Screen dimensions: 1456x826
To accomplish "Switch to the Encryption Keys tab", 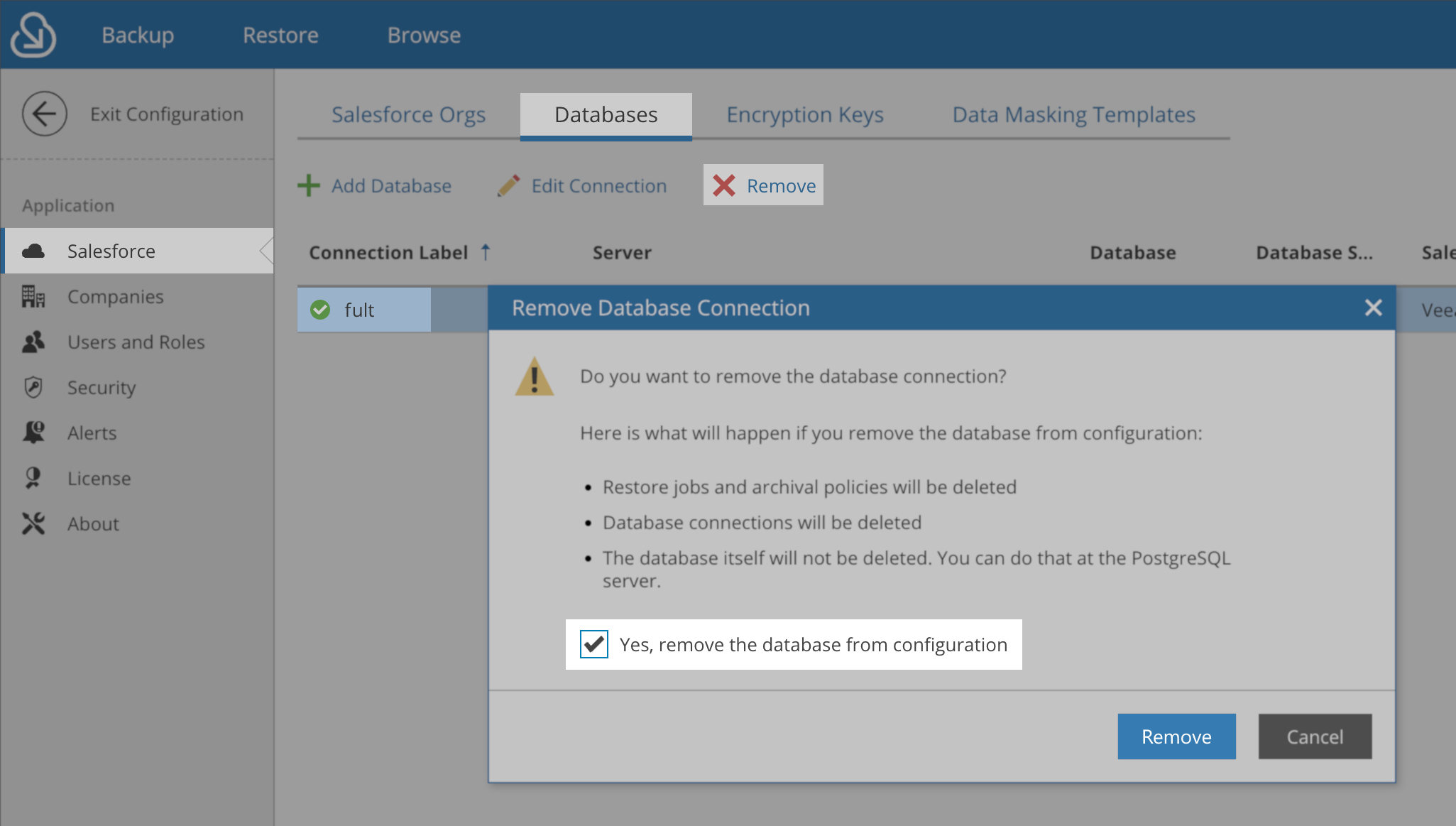I will pos(804,114).
